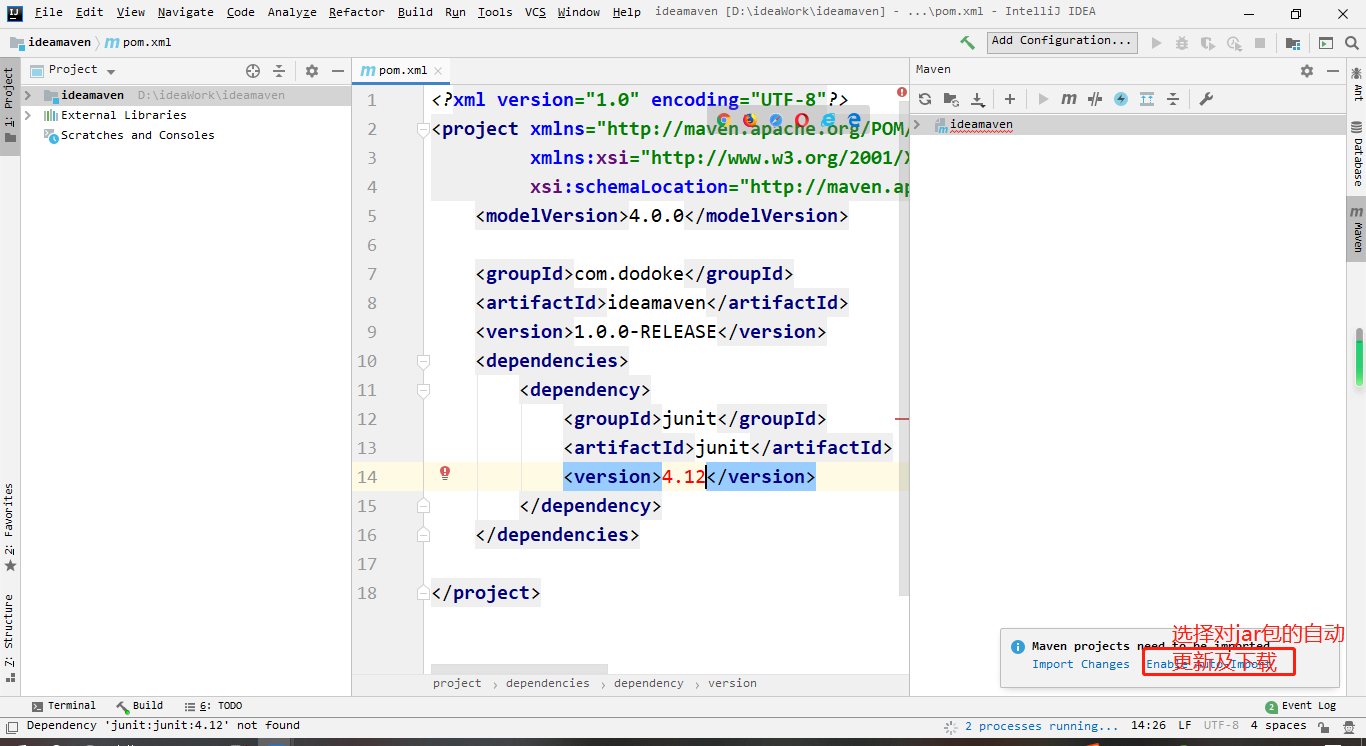This screenshot has height=746, width=1366.
Task: Click editor error indicator at top right
Action: click(x=902, y=92)
